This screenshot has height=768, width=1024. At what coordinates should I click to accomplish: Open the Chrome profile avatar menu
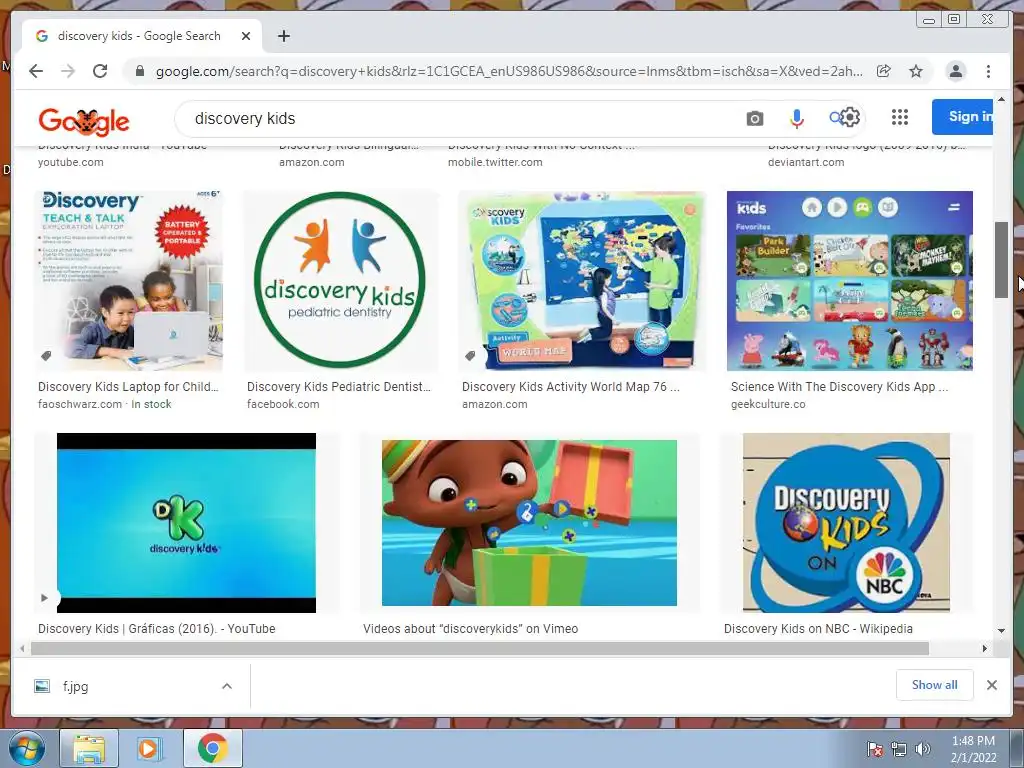click(955, 71)
